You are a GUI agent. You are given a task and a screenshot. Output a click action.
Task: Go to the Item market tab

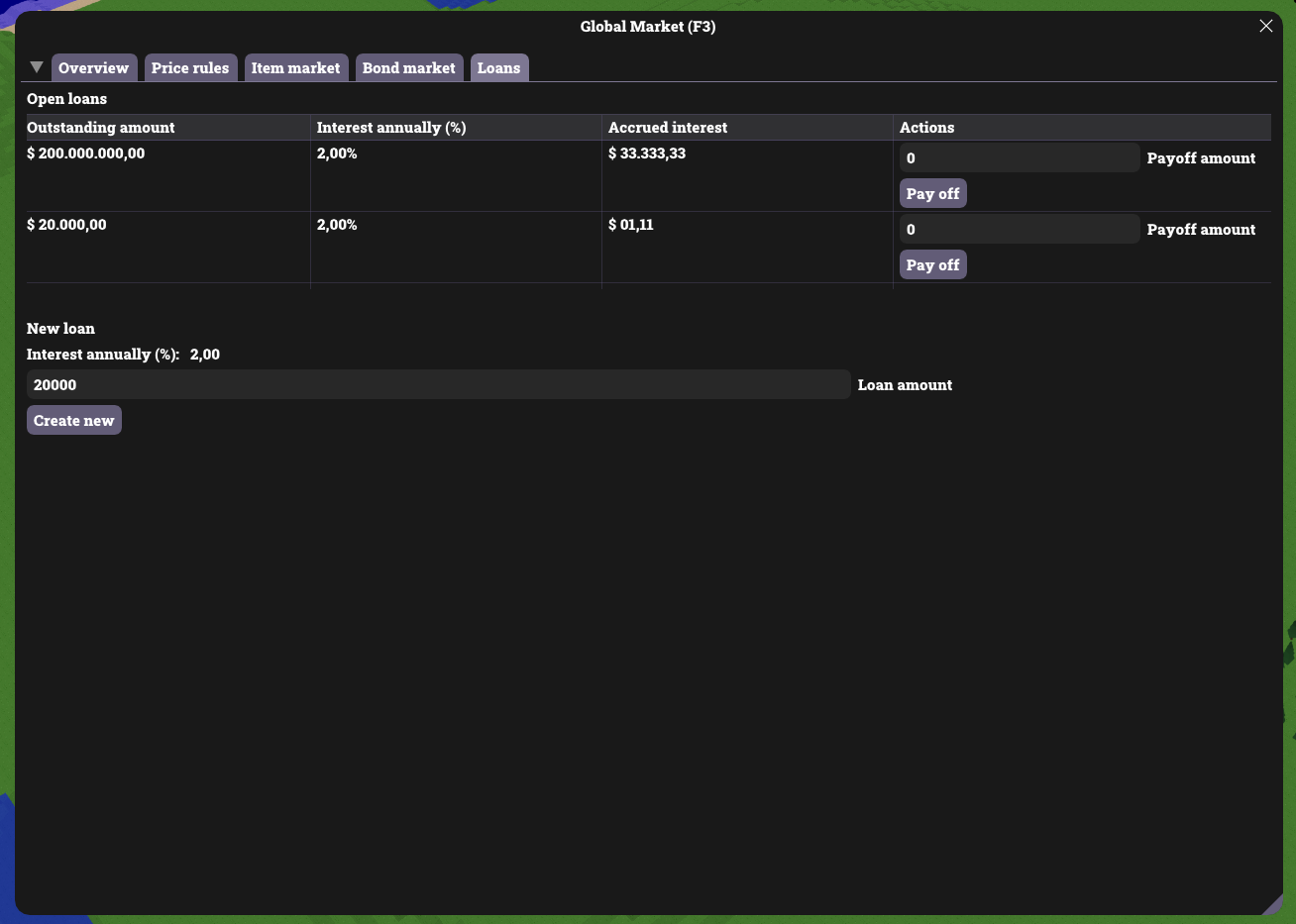point(295,67)
